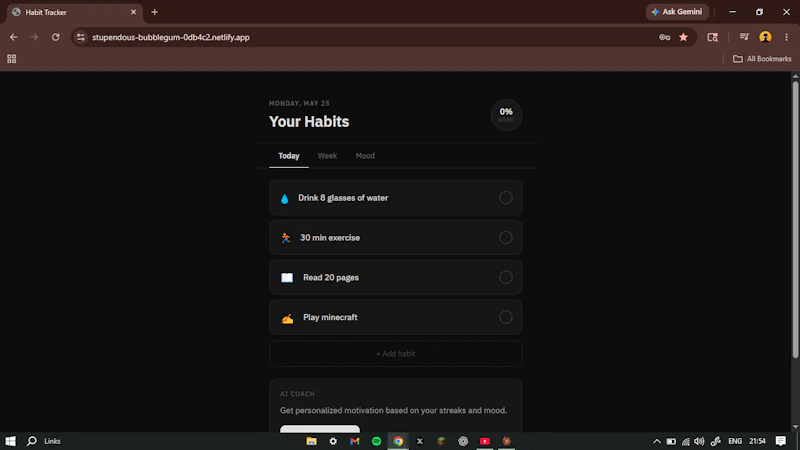Screen dimensions: 800x450
Task: View site information icon in address bar
Action: (81, 37)
